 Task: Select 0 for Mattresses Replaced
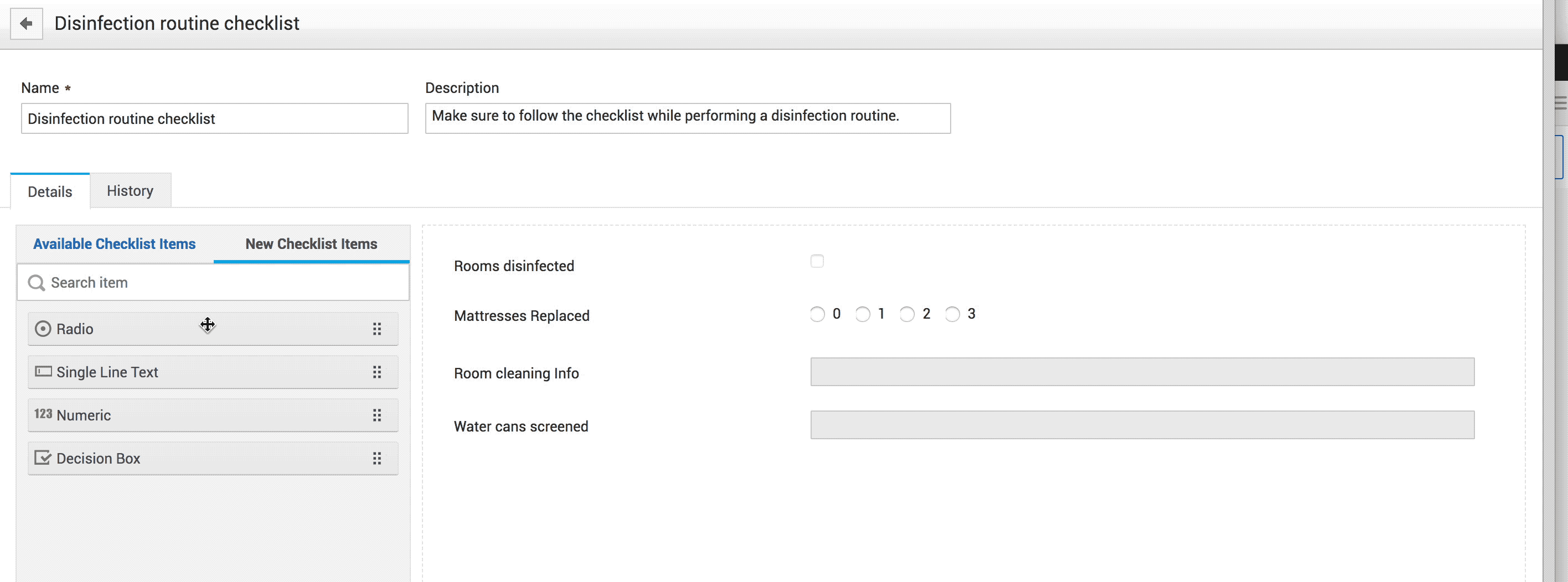tap(817, 314)
